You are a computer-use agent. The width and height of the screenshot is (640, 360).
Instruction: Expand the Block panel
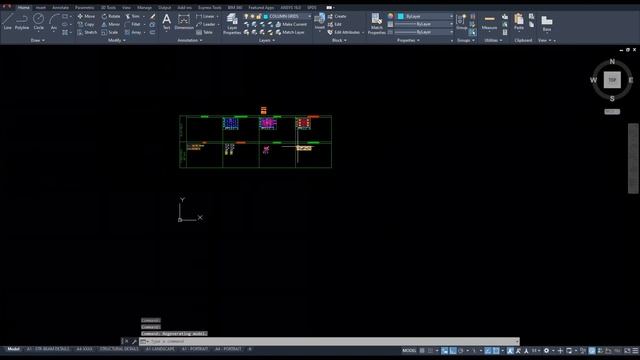(339, 40)
